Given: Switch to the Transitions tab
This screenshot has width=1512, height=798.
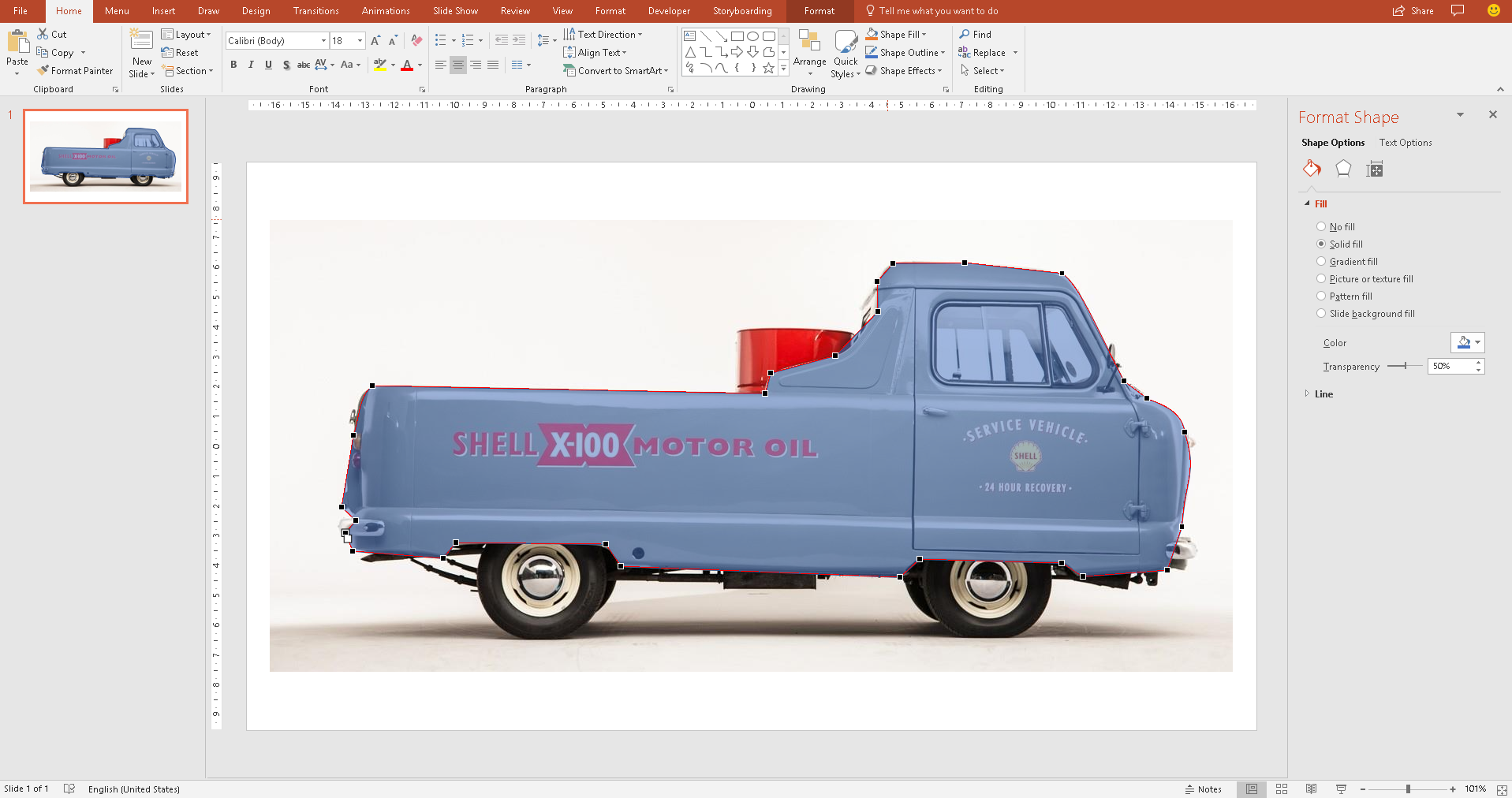Looking at the screenshot, I should coord(315,11).
